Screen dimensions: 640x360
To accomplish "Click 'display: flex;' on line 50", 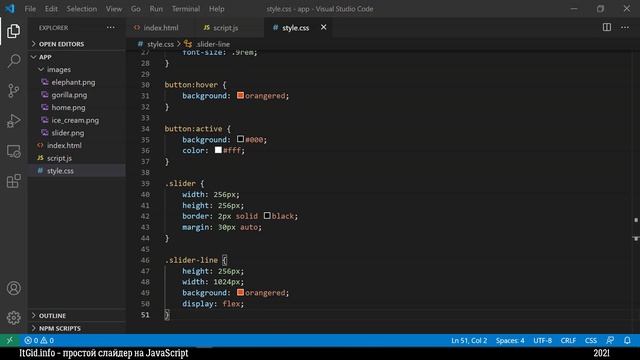I will point(213,304).
